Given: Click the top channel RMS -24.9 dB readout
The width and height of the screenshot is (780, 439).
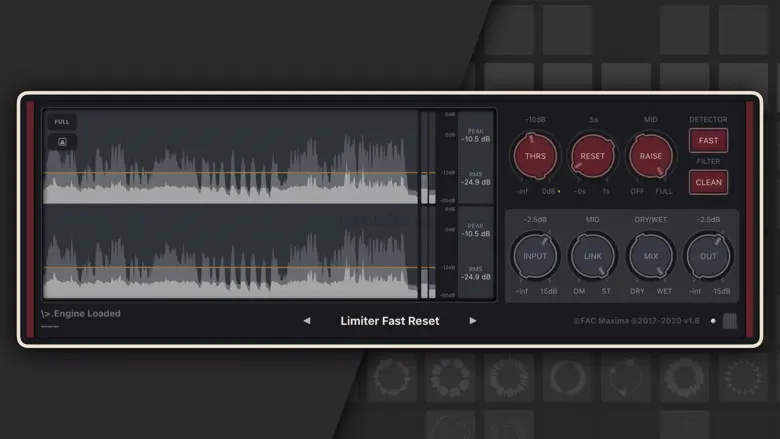Looking at the screenshot, I should click(x=476, y=179).
